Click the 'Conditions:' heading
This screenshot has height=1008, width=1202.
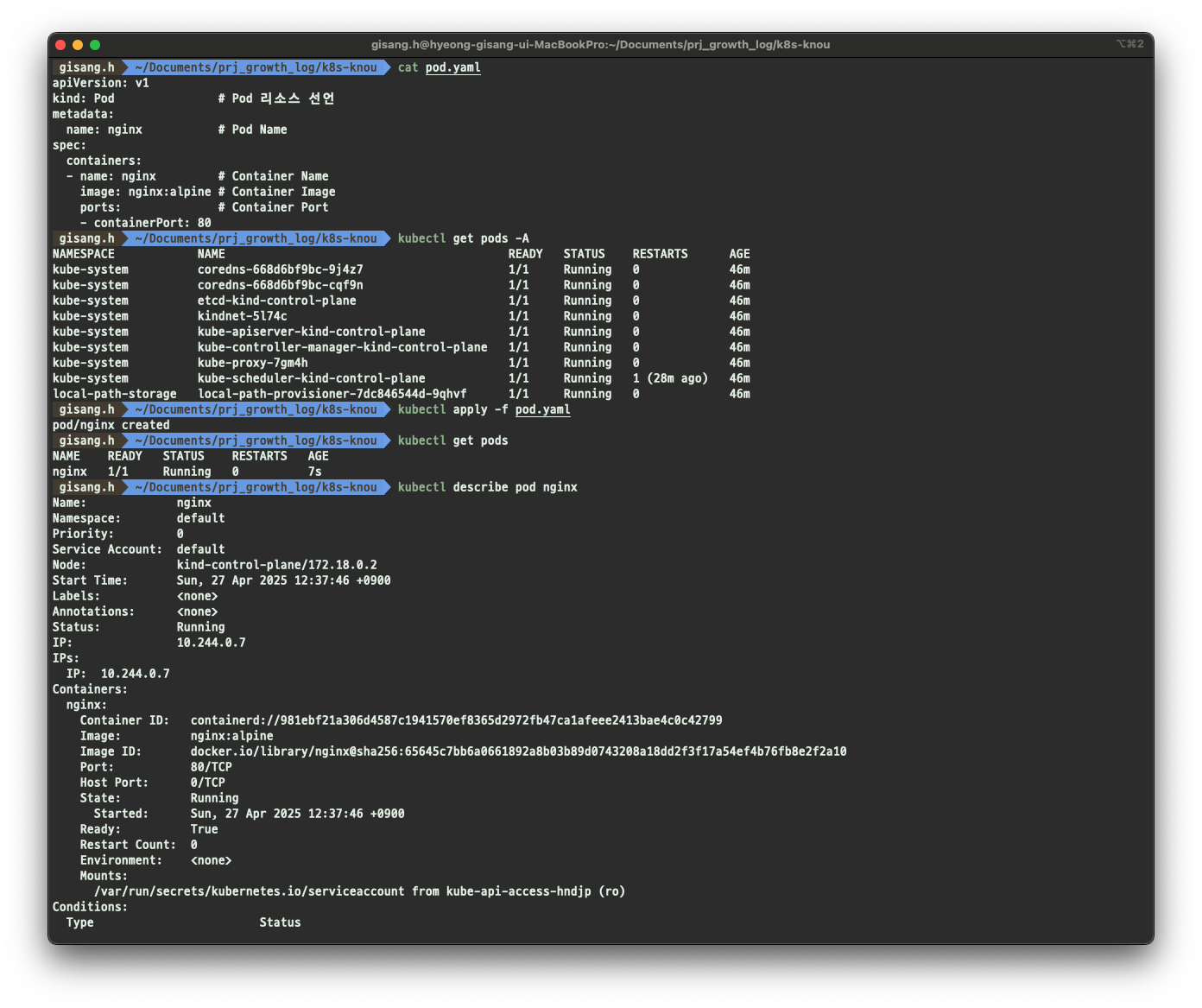click(x=91, y=907)
